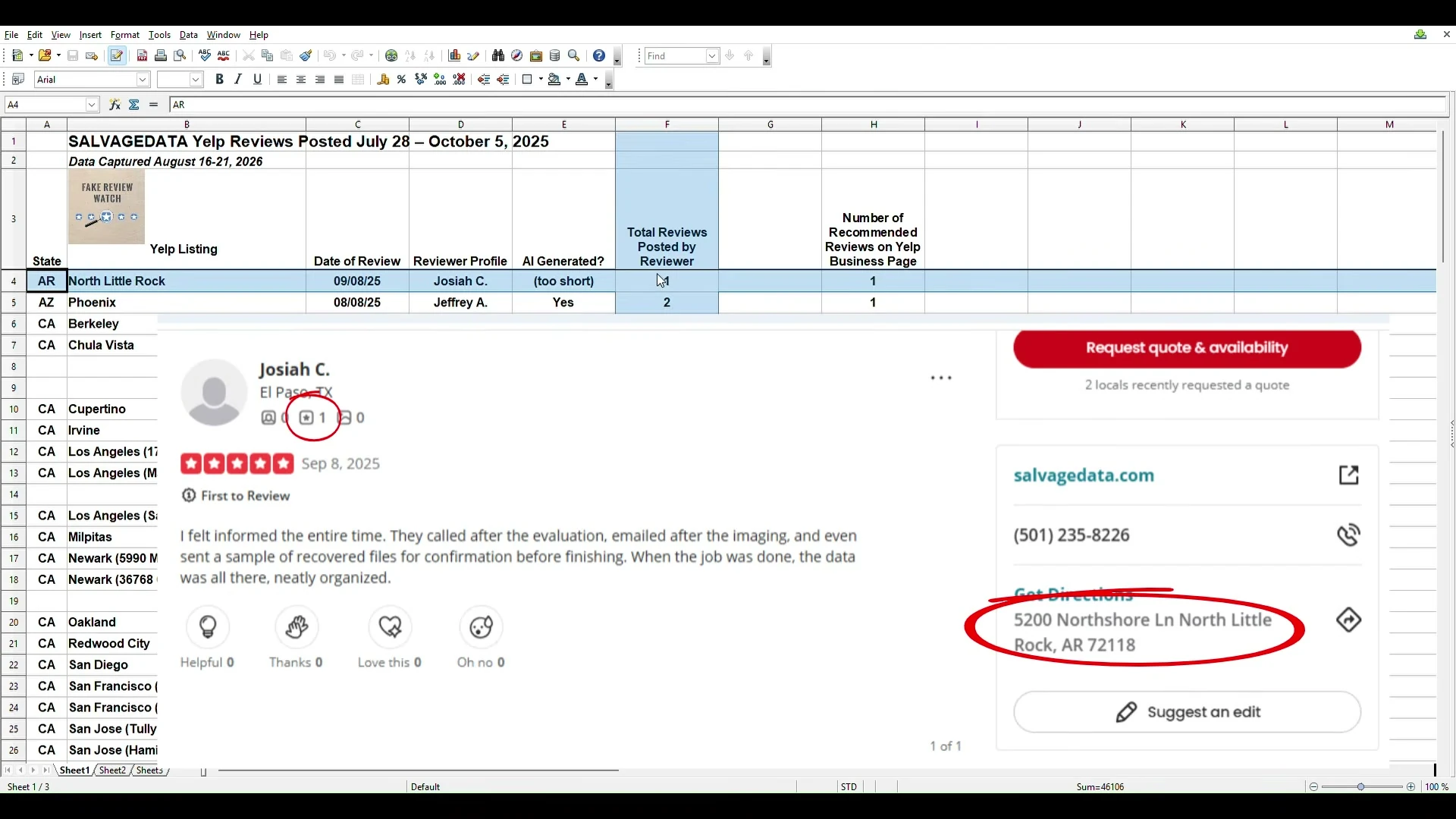Decrease the cell indent
Screen dimensions: 1456x819
pos(484,80)
